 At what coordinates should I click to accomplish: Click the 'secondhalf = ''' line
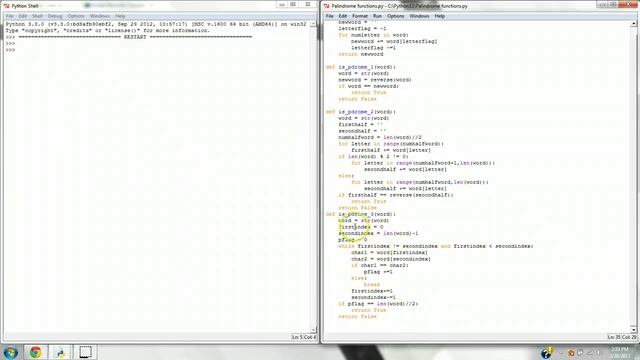pyautogui.click(x=361, y=131)
